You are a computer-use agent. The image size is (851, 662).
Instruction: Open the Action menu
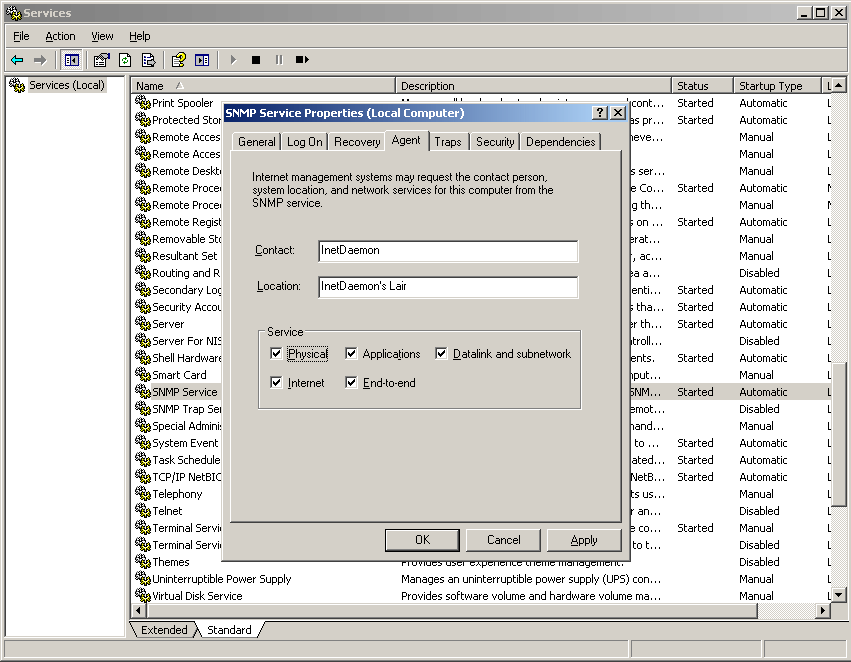click(60, 36)
